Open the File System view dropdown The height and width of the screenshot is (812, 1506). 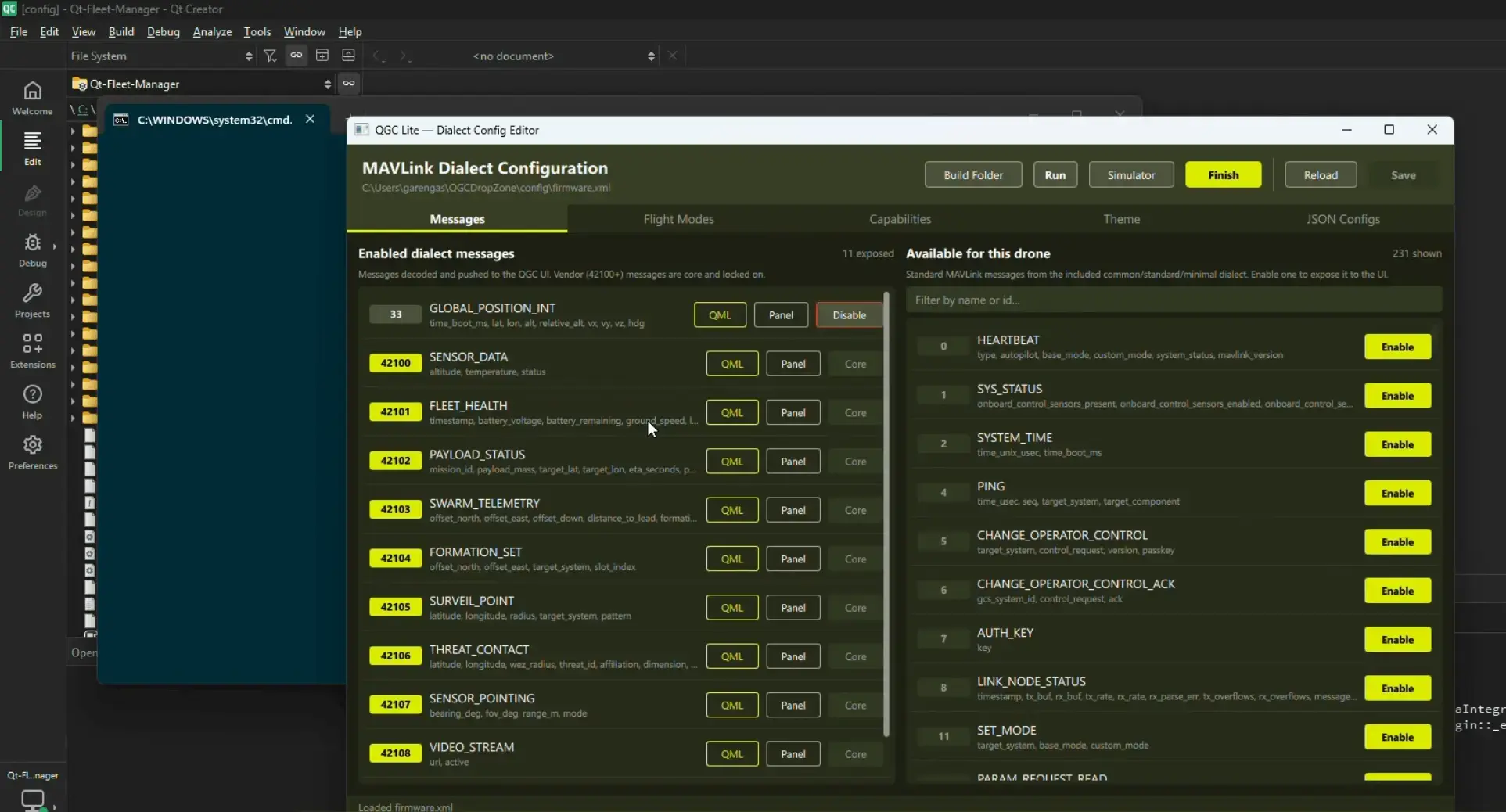[x=161, y=56]
